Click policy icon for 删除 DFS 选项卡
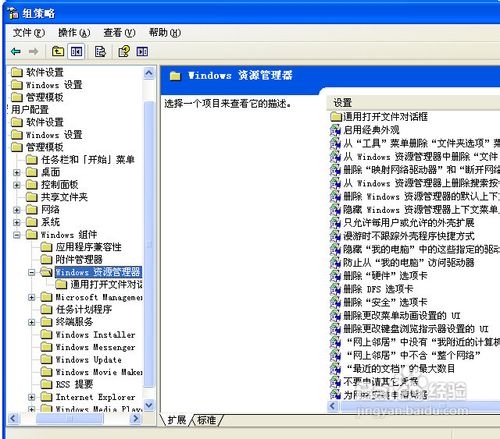Screen dimensions: 500x439 click(335, 289)
